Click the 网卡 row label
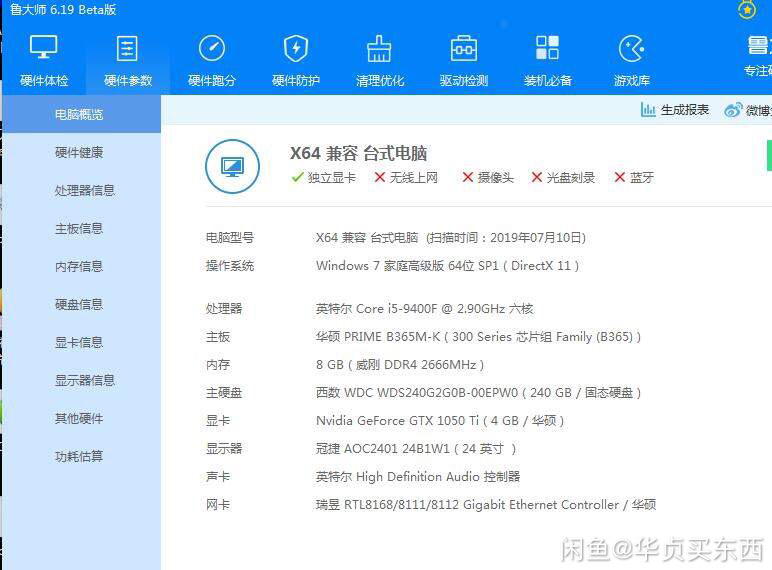772x570 pixels. [218, 505]
